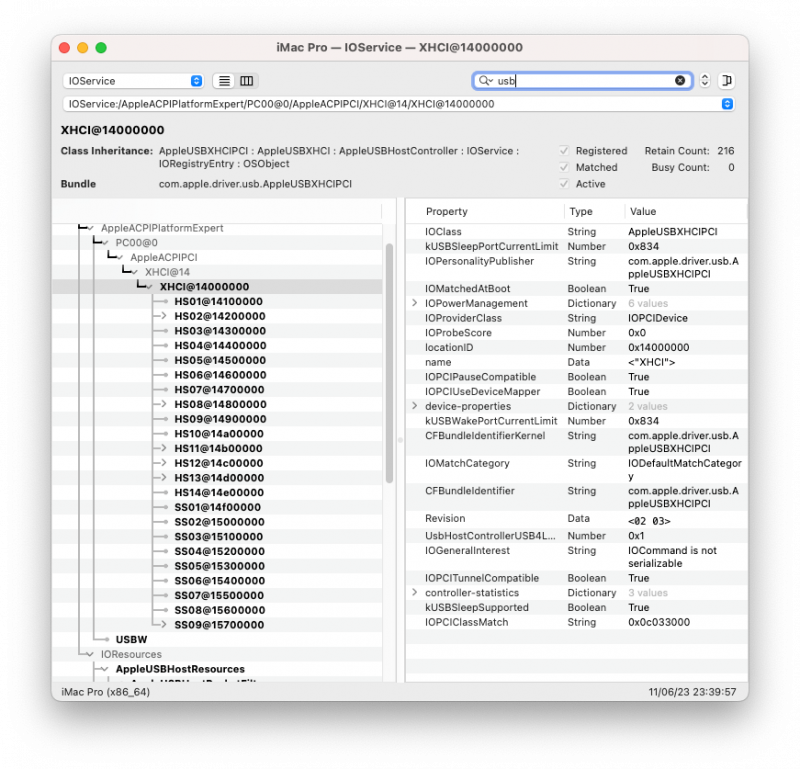This screenshot has width=800, height=769.
Task: Click the IOService path field
Action: tap(398, 104)
